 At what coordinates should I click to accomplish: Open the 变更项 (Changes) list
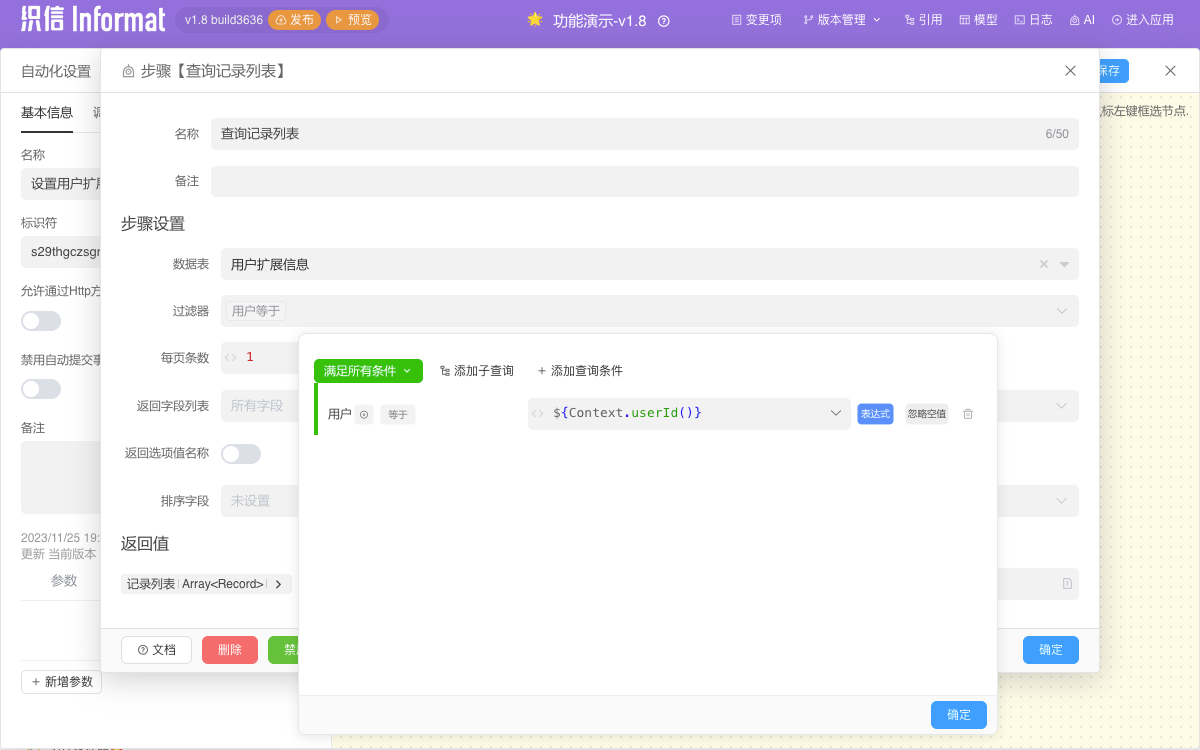(756, 18)
